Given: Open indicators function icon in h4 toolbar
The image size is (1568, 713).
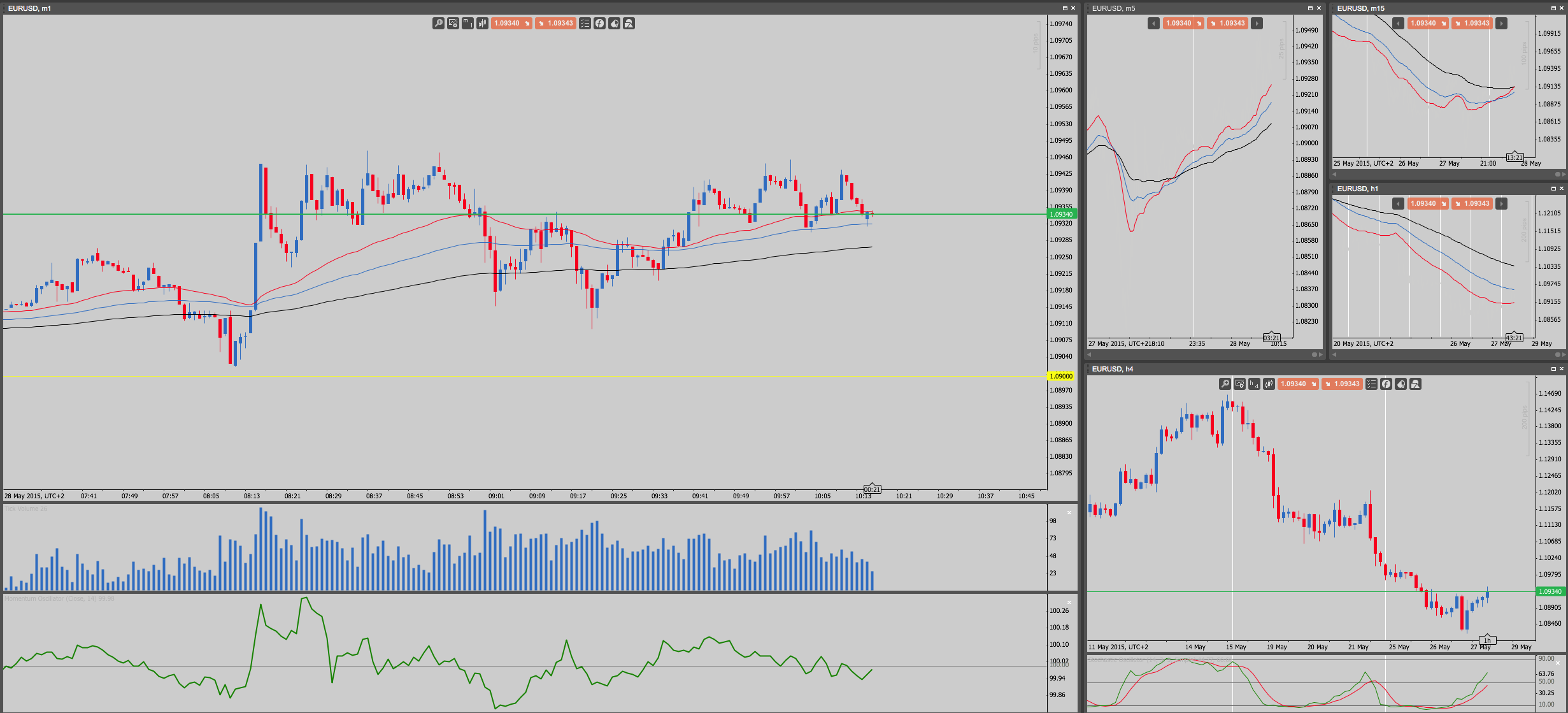Looking at the screenshot, I should coord(1386,384).
